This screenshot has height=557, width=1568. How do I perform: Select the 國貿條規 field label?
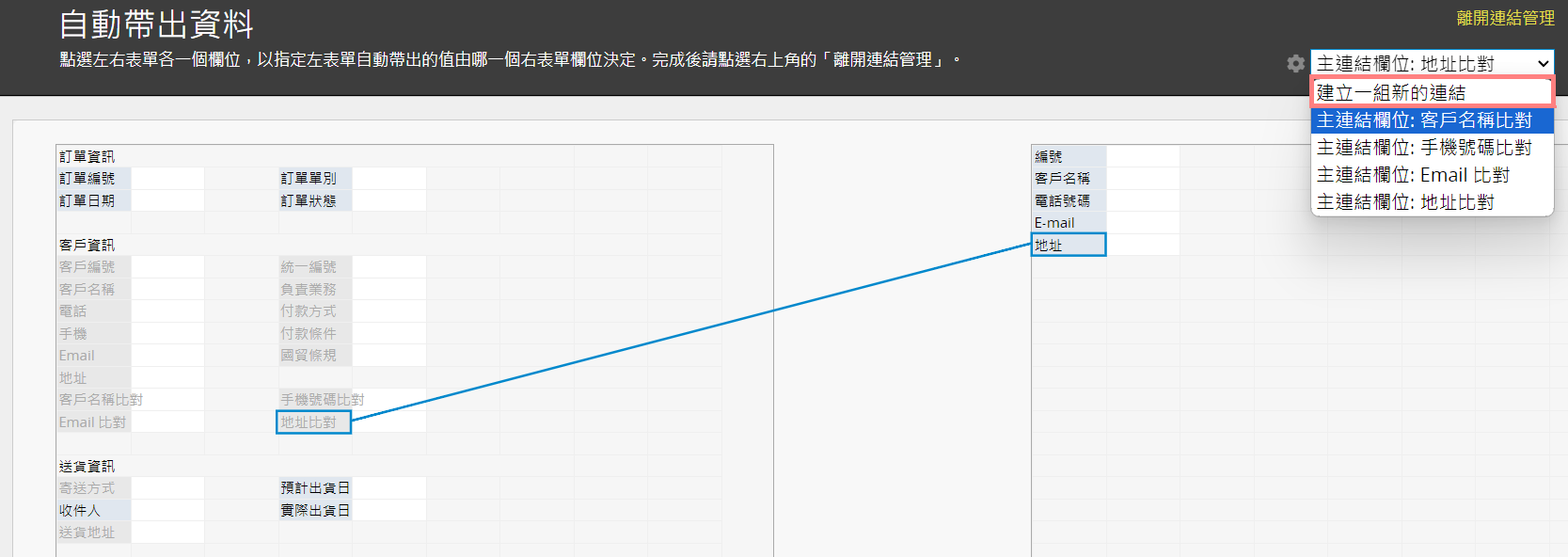[315, 356]
